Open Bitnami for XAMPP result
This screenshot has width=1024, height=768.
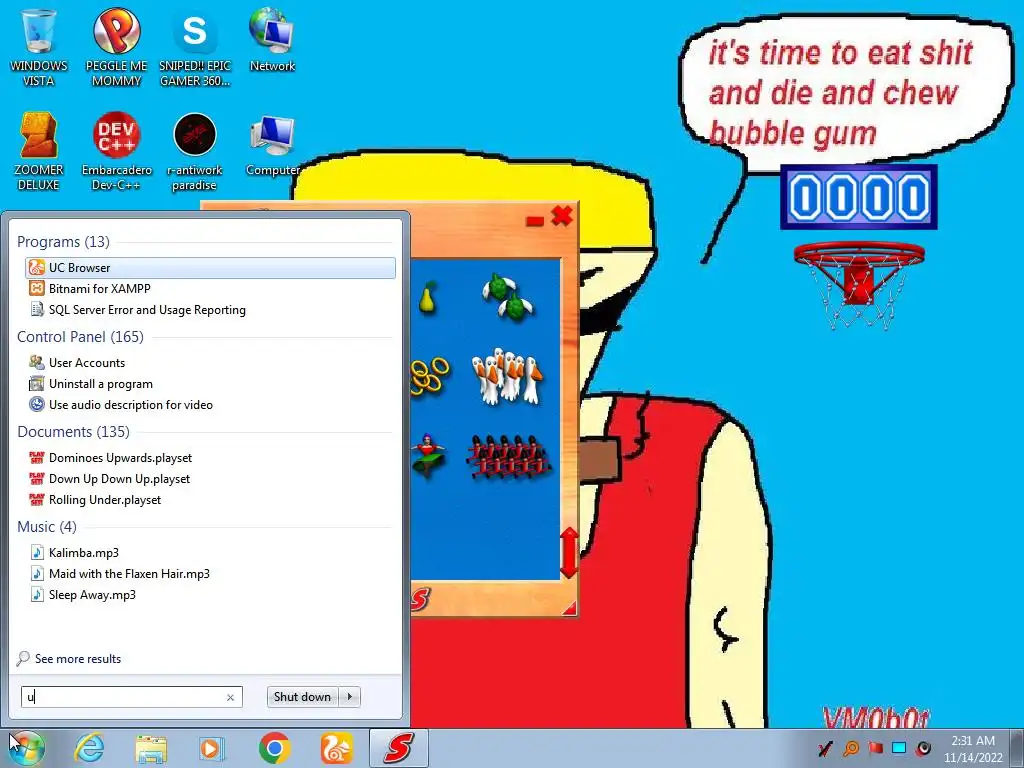(x=210, y=289)
